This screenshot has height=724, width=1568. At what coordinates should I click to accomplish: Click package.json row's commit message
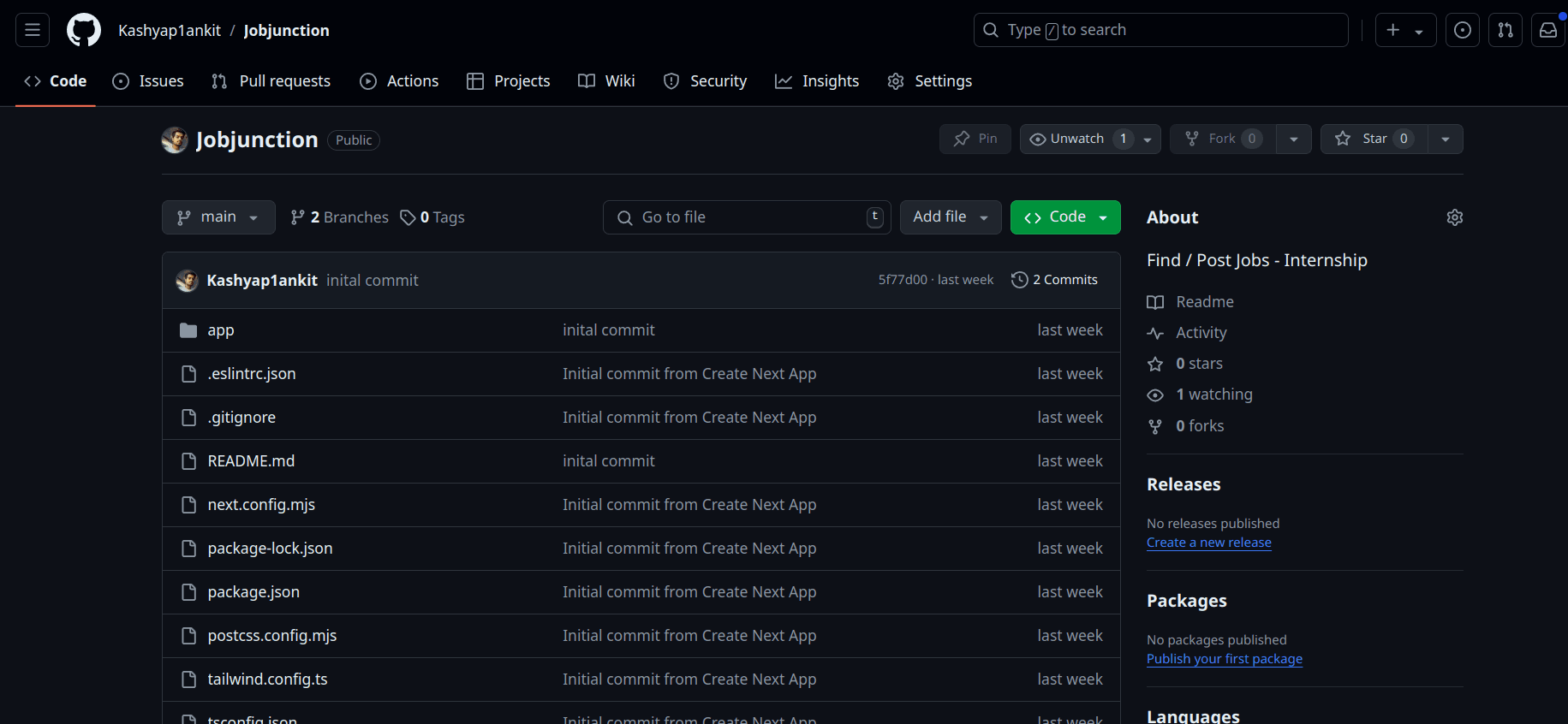689,592
